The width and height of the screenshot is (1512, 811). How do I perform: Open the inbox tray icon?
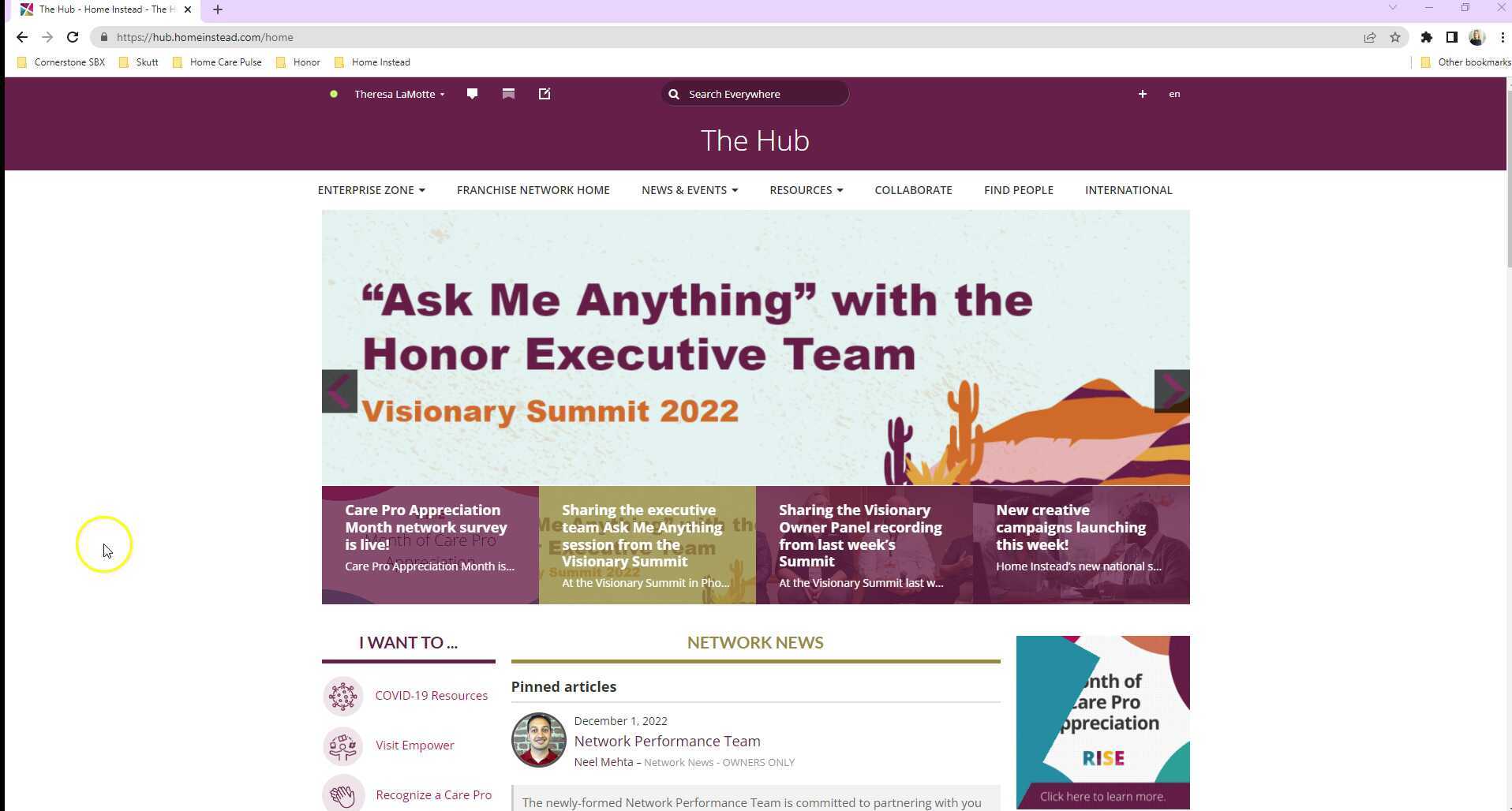(x=508, y=94)
